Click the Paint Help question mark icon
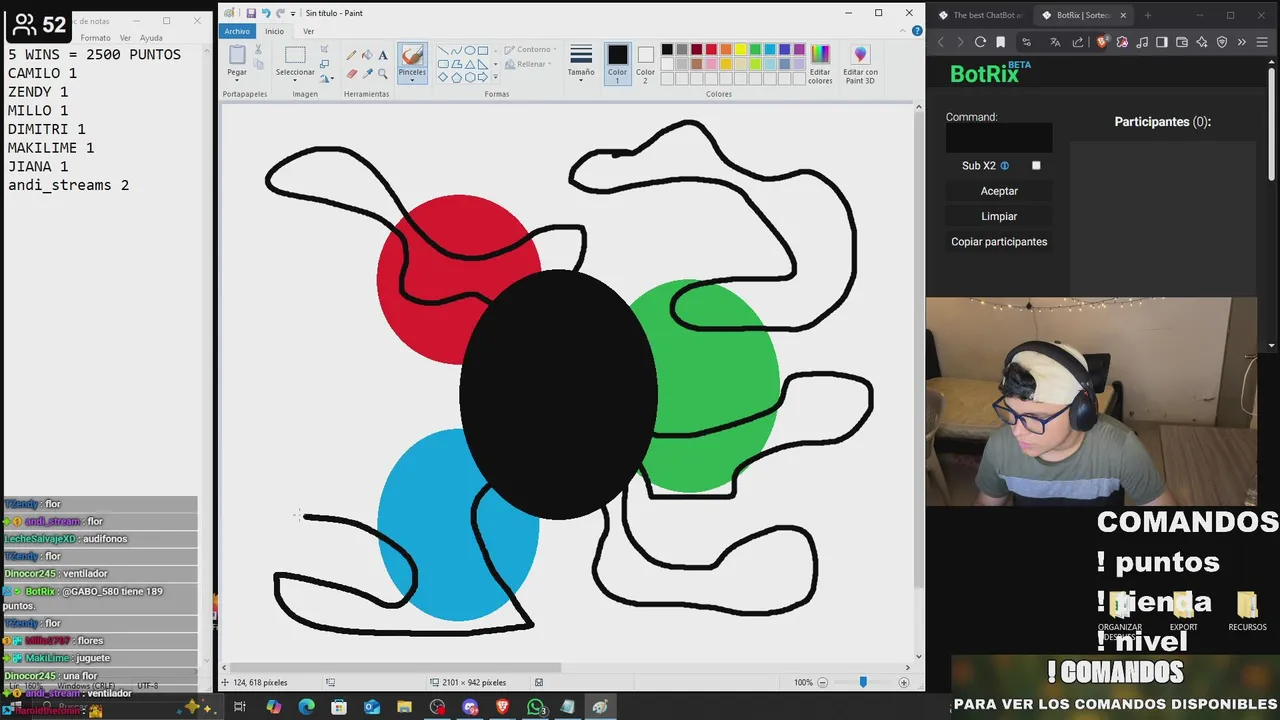The height and width of the screenshot is (720, 1280). [917, 31]
